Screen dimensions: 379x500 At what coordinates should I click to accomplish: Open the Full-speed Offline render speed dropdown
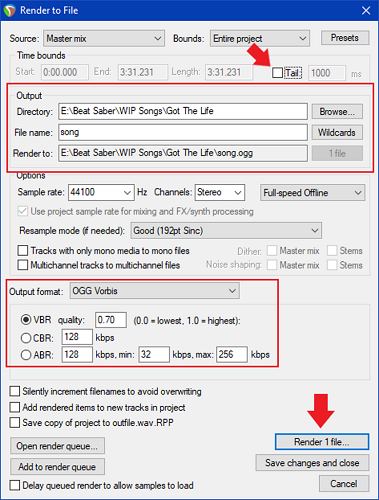(312, 193)
